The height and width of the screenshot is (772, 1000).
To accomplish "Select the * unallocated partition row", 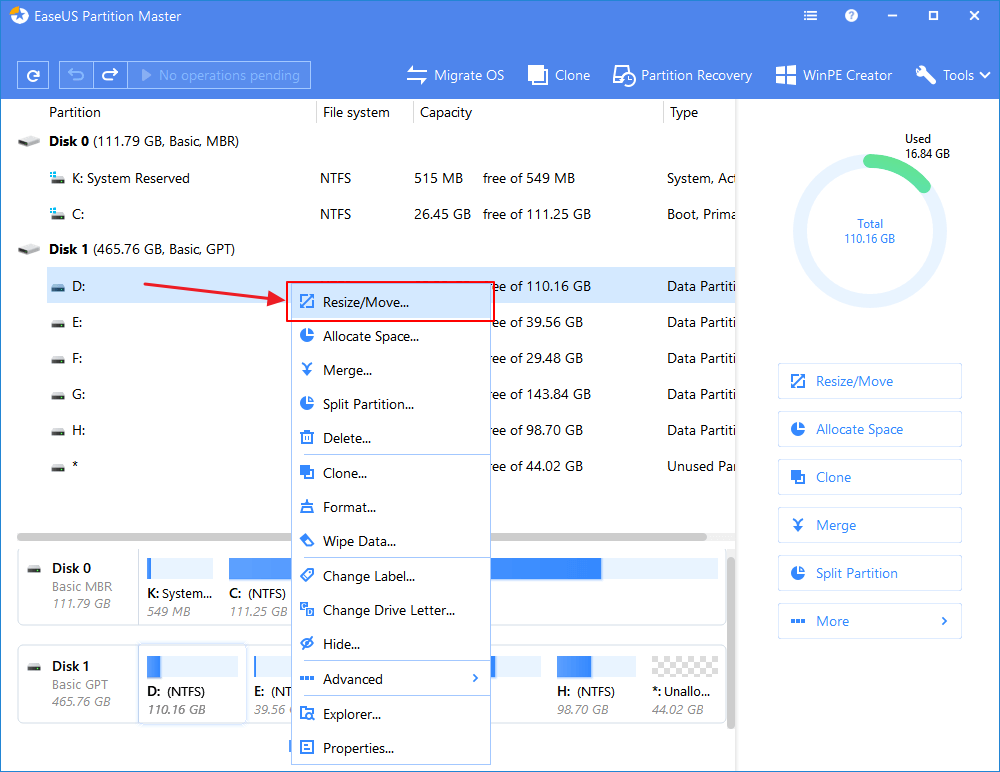I will [391, 466].
